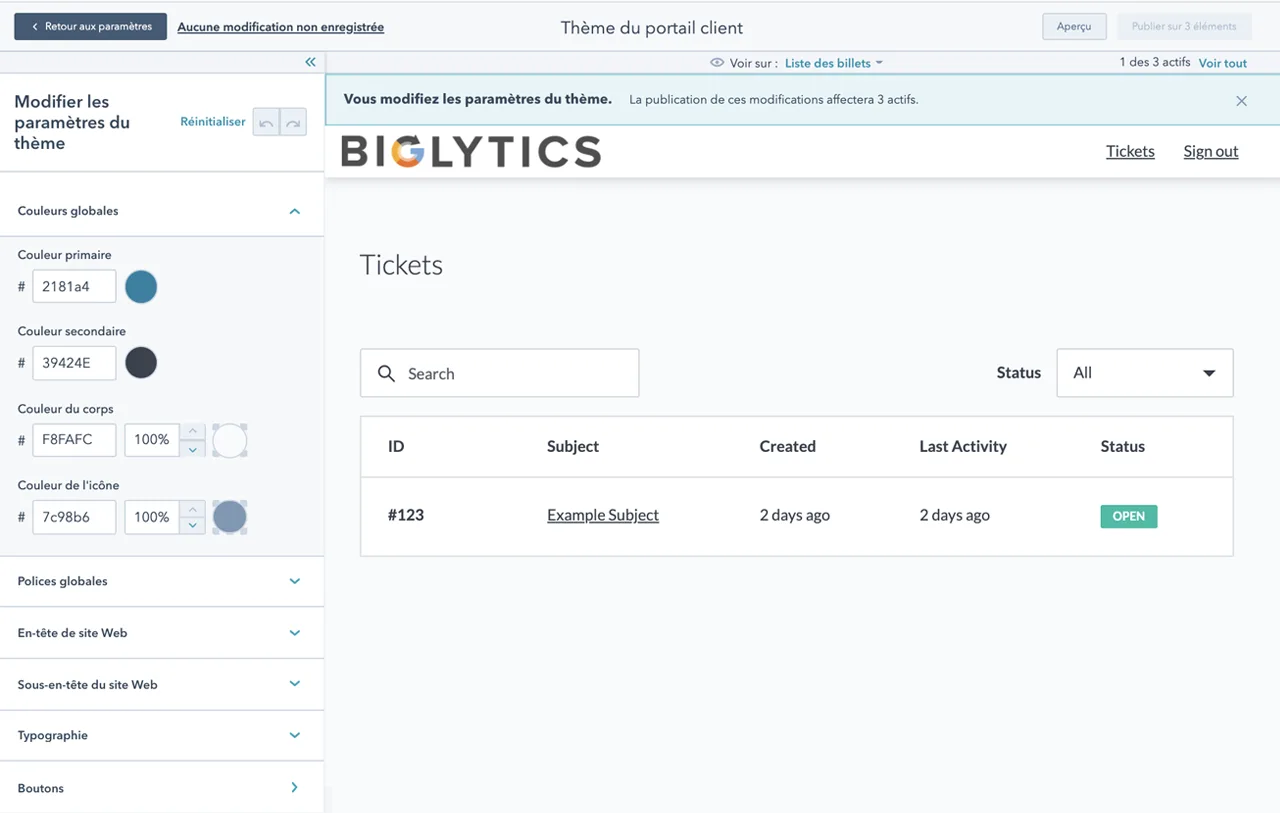This screenshot has width=1280, height=813.
Task: Open the Status filter dropdown
Action: pos(1144,373)
